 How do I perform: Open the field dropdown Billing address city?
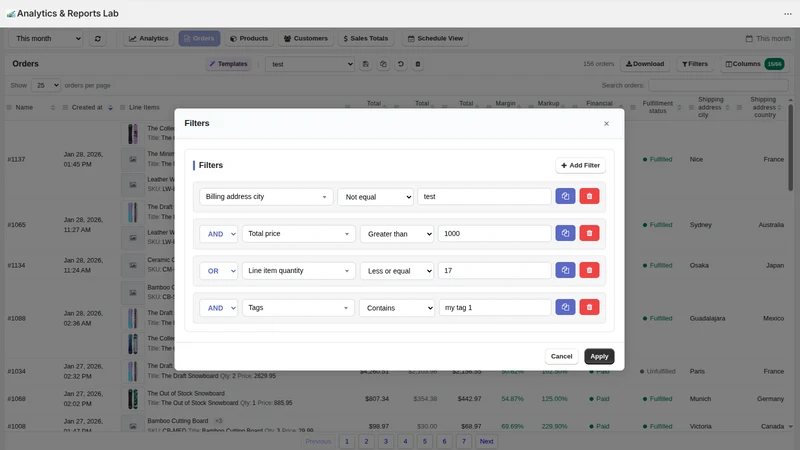point(266,196)
